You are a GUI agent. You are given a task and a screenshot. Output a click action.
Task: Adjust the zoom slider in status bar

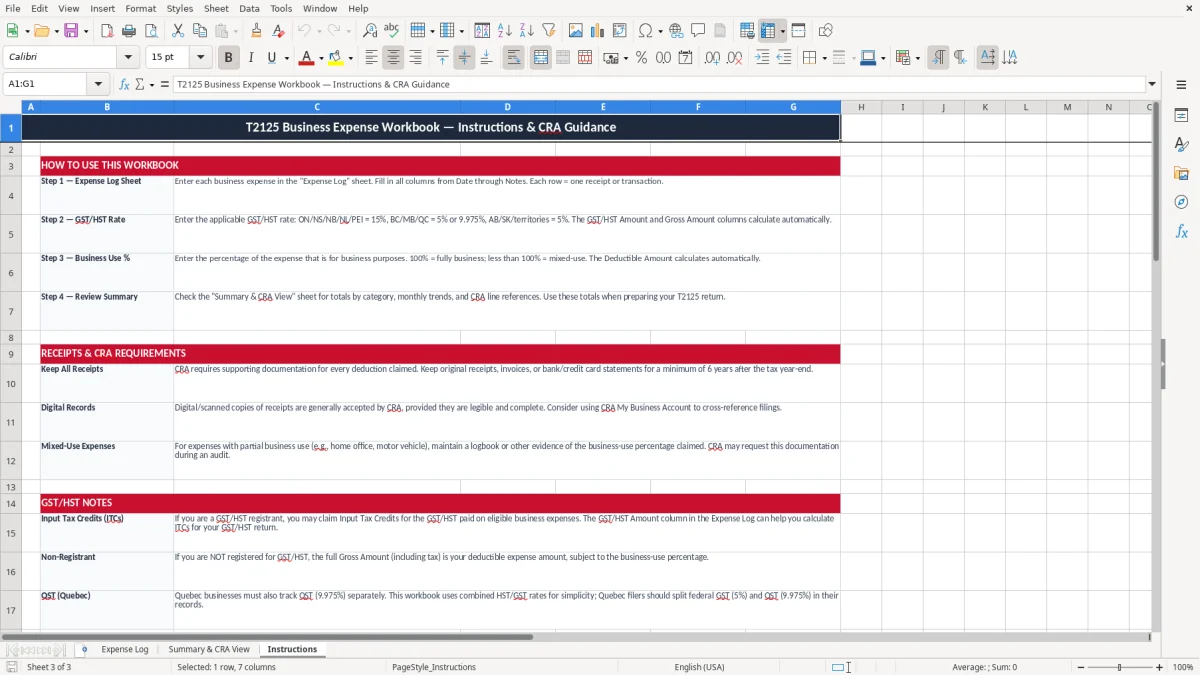[x=1119, y=667]
